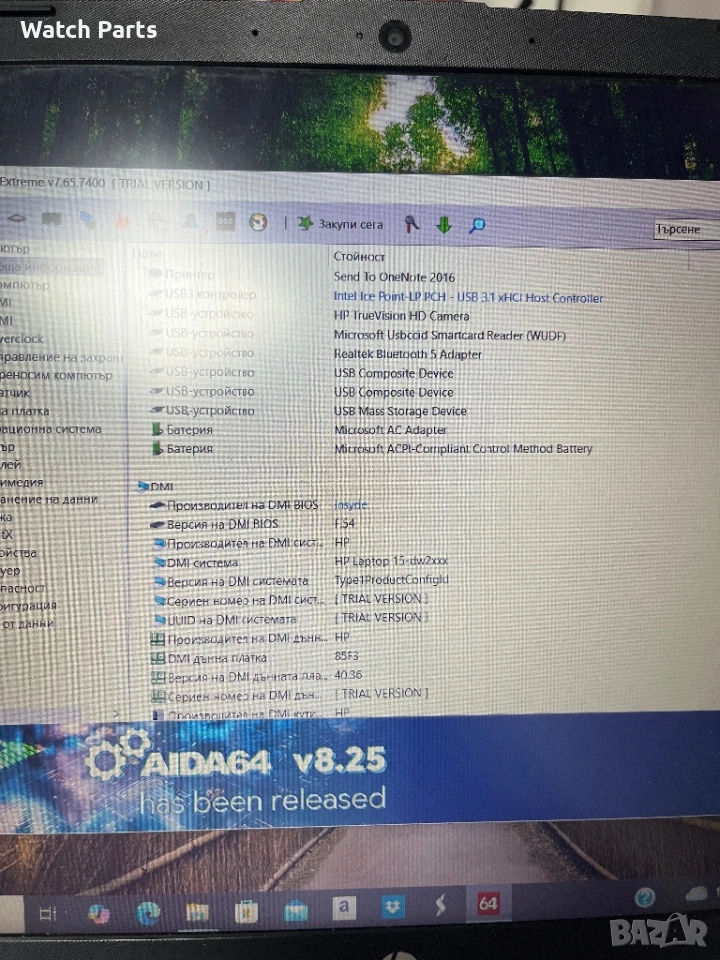Screen dimensions: 720x960
Task: Open preferences via the wrench-screwdriver toolbar icon
Action: [x=412, y=225]
